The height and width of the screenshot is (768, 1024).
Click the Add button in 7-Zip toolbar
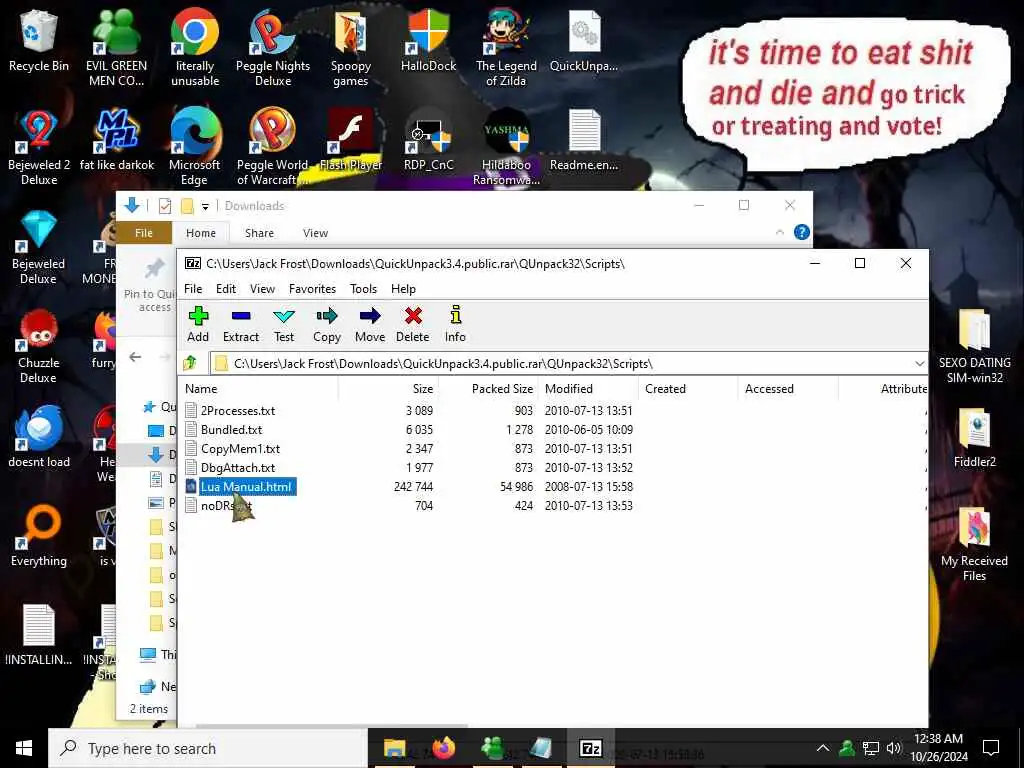pos(198,325)
